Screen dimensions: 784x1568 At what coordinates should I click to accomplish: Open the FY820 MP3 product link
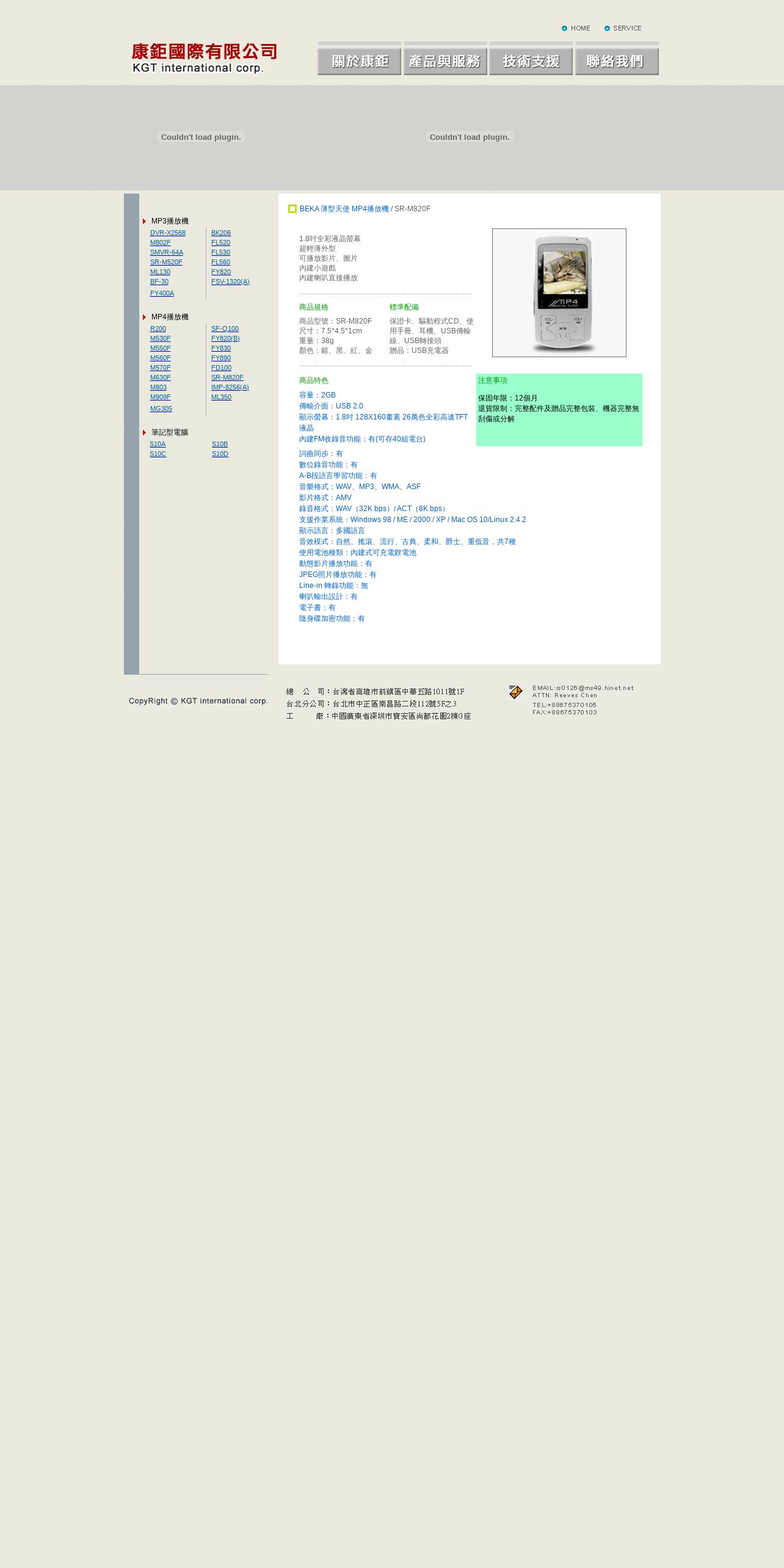point(221,272)
